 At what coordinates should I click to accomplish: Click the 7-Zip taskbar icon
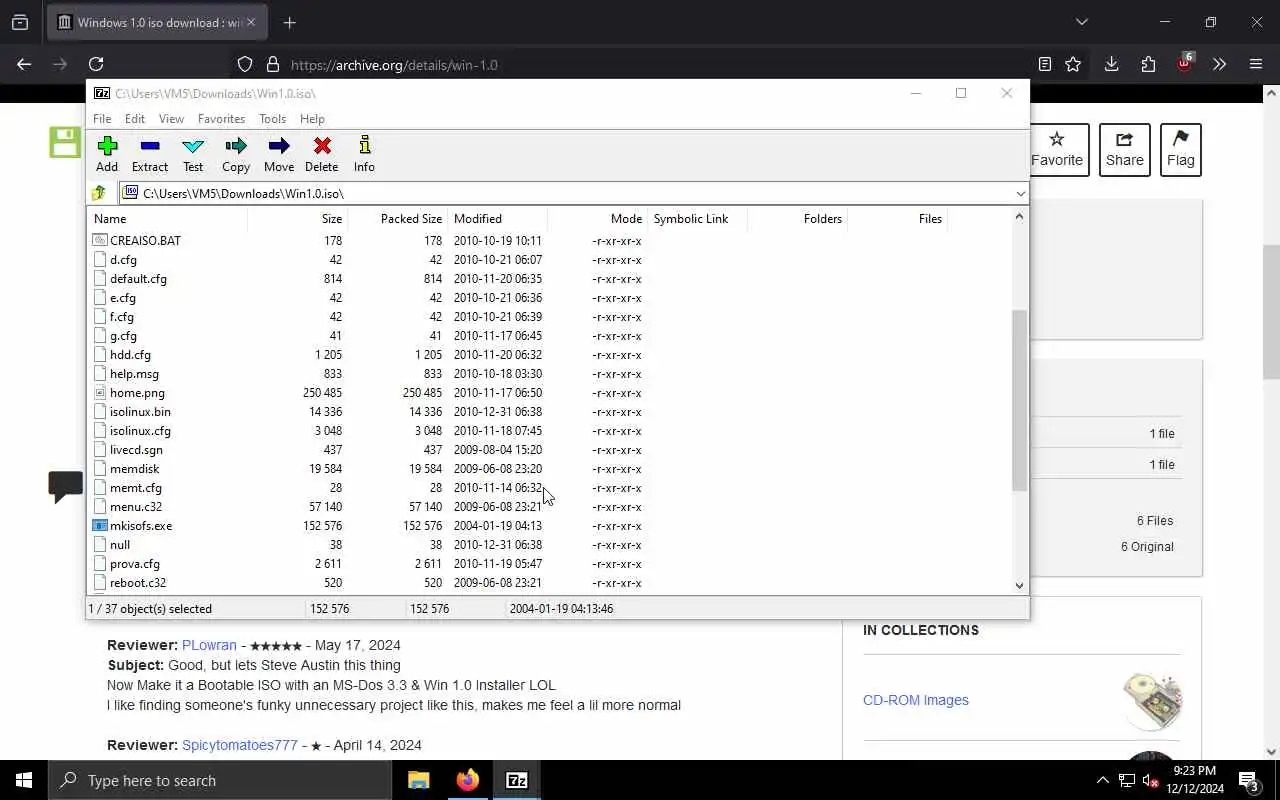pos(517,780)
